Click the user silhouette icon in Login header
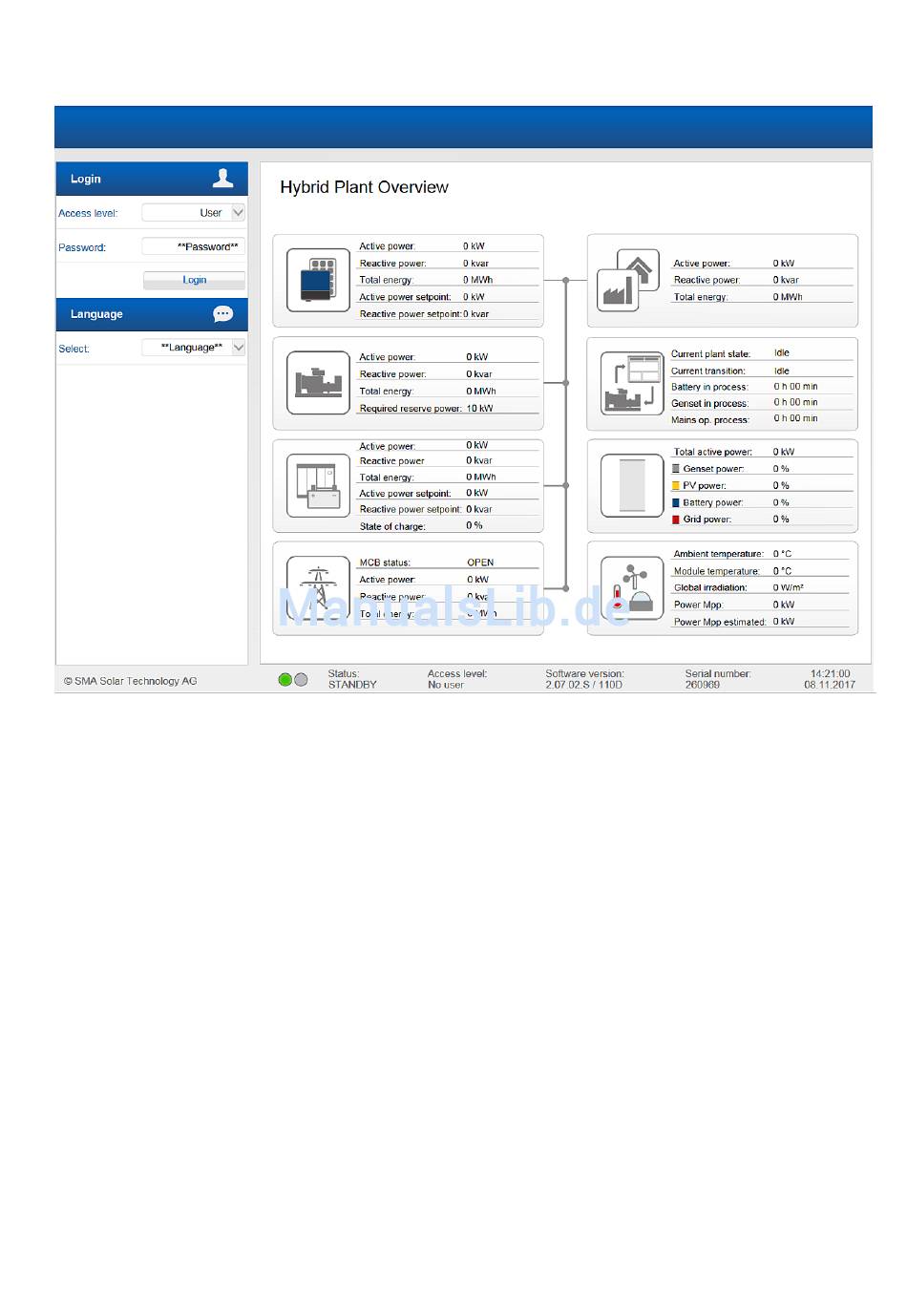Screen dimensions: 907x1316 pyautogui.click(x=223, y=179)
